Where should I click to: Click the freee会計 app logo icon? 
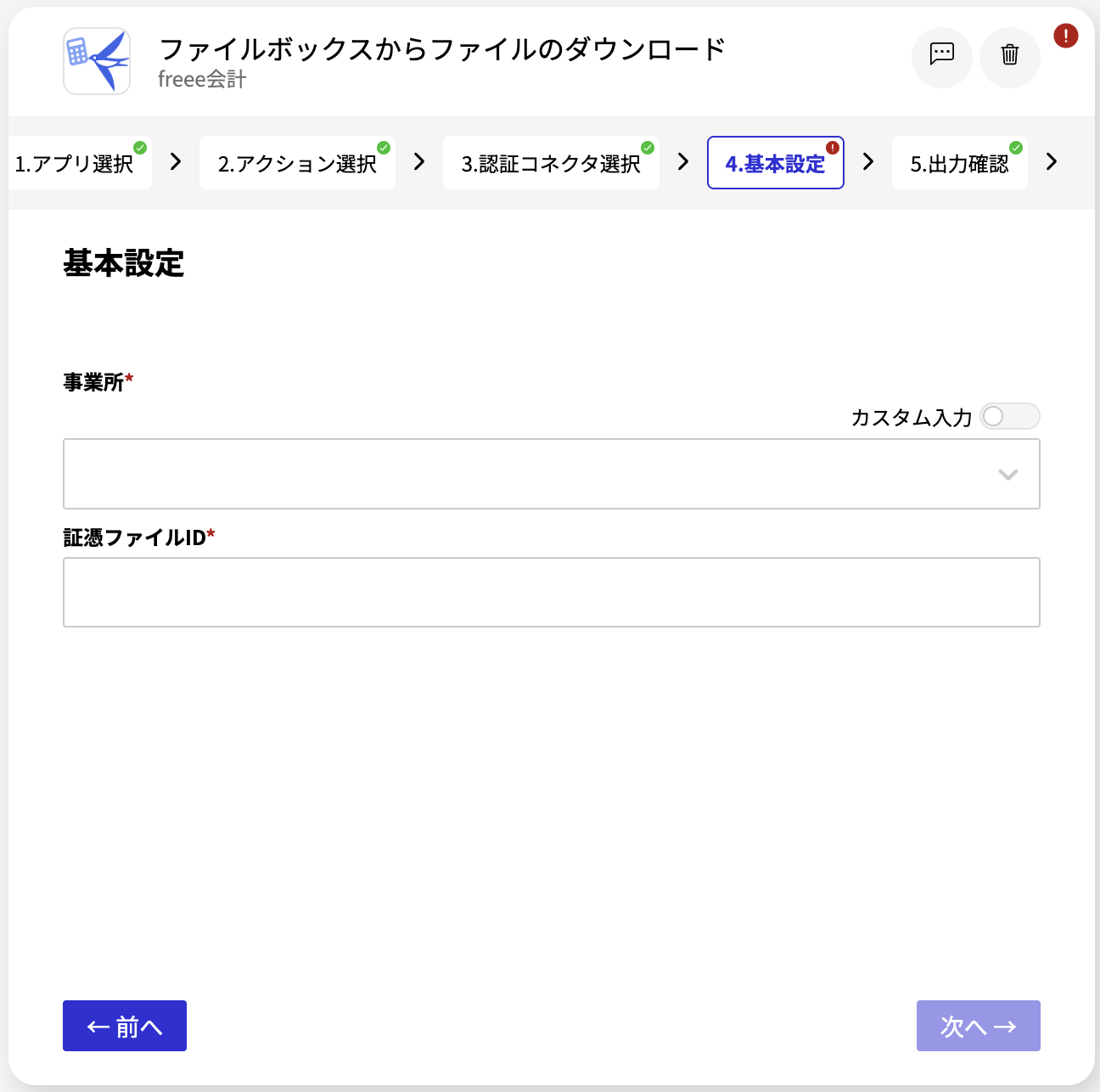tap(97, 61)
